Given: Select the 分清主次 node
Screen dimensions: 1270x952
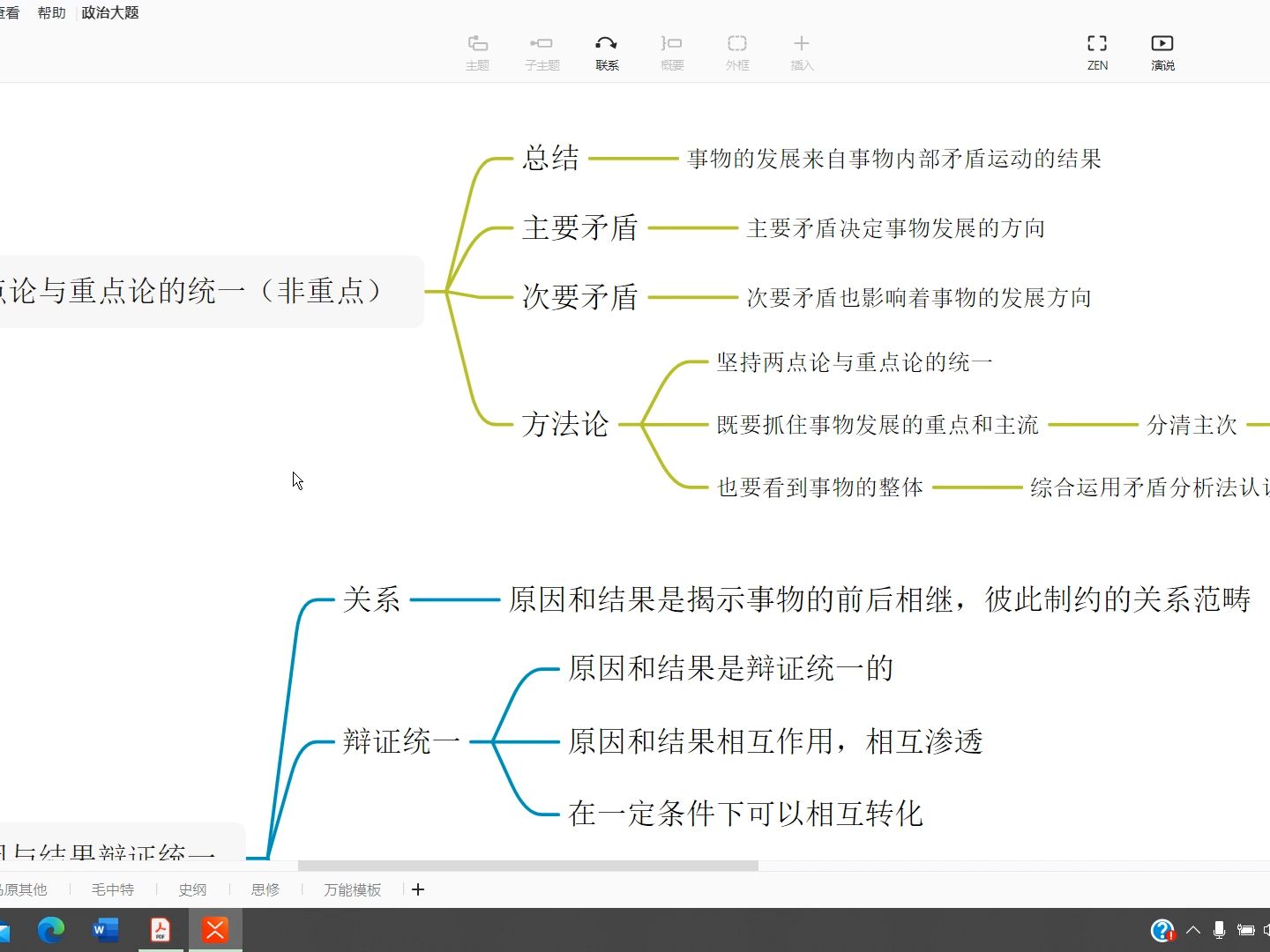Looking at the screenshot, I should coord(1192,425).
